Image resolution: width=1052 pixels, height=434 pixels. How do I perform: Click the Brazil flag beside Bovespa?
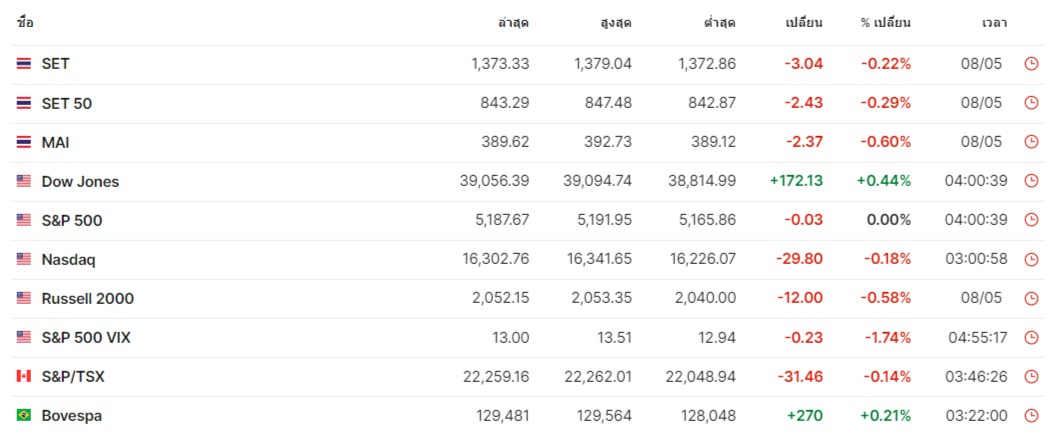pos(24,415)
